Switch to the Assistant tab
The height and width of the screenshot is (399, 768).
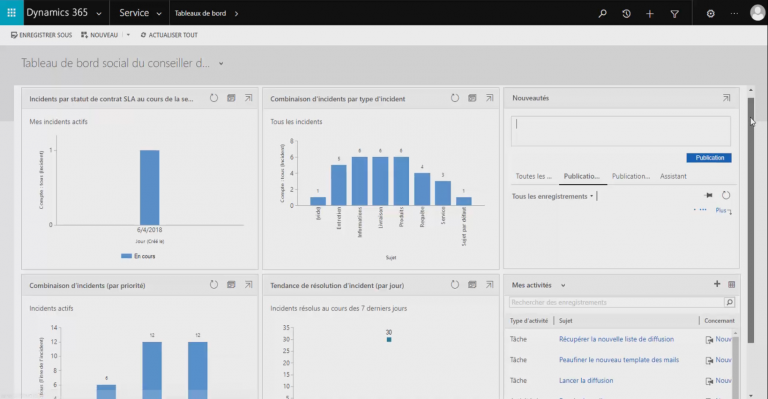[673, 176]
